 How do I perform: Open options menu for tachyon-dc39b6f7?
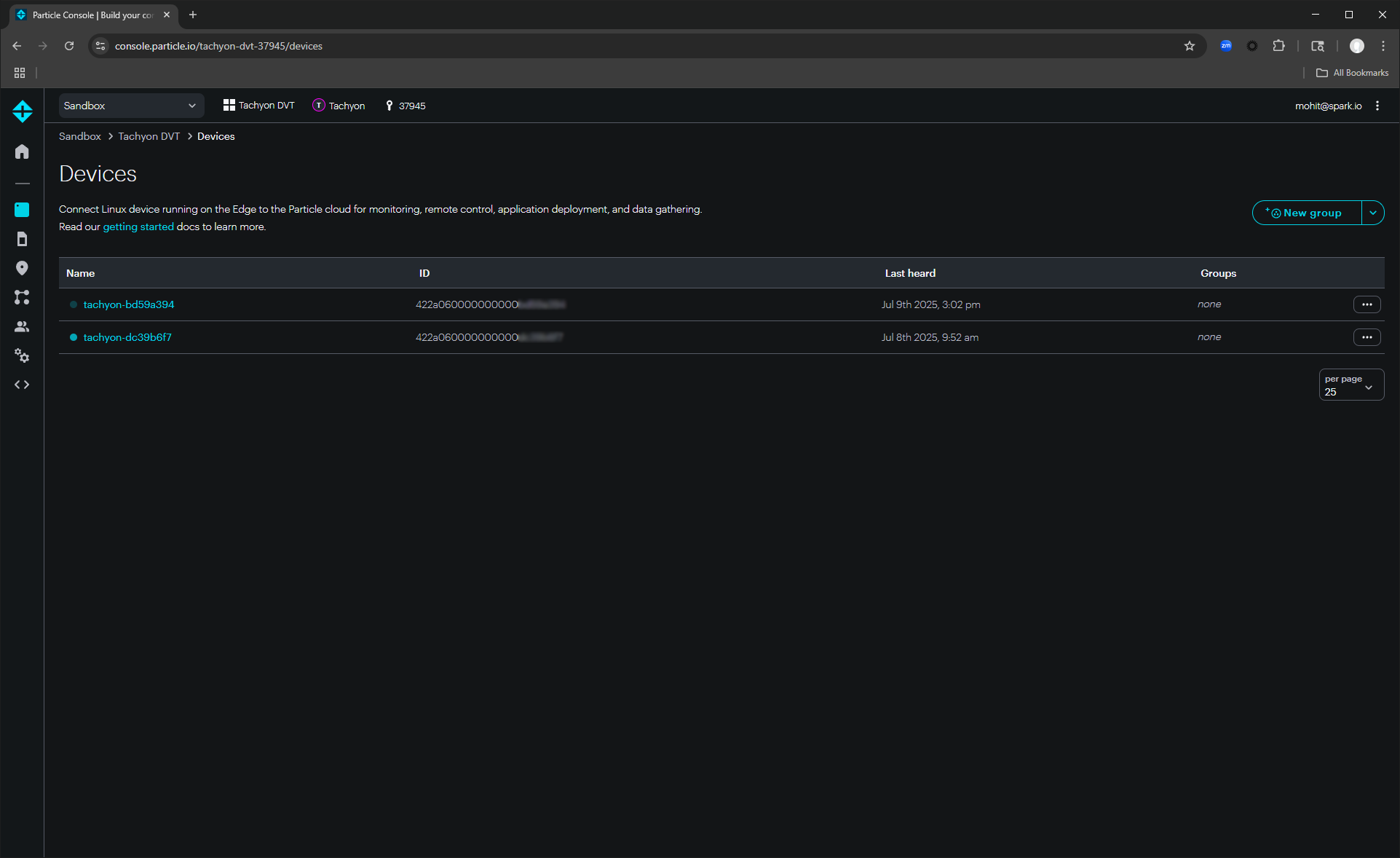[x=1367, y=337]
